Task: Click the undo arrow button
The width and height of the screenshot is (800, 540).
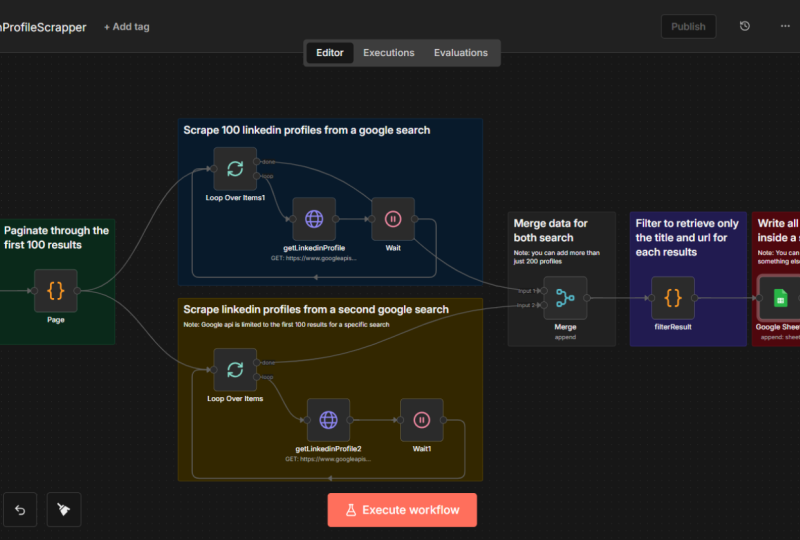Action: [x=20, y=509]
